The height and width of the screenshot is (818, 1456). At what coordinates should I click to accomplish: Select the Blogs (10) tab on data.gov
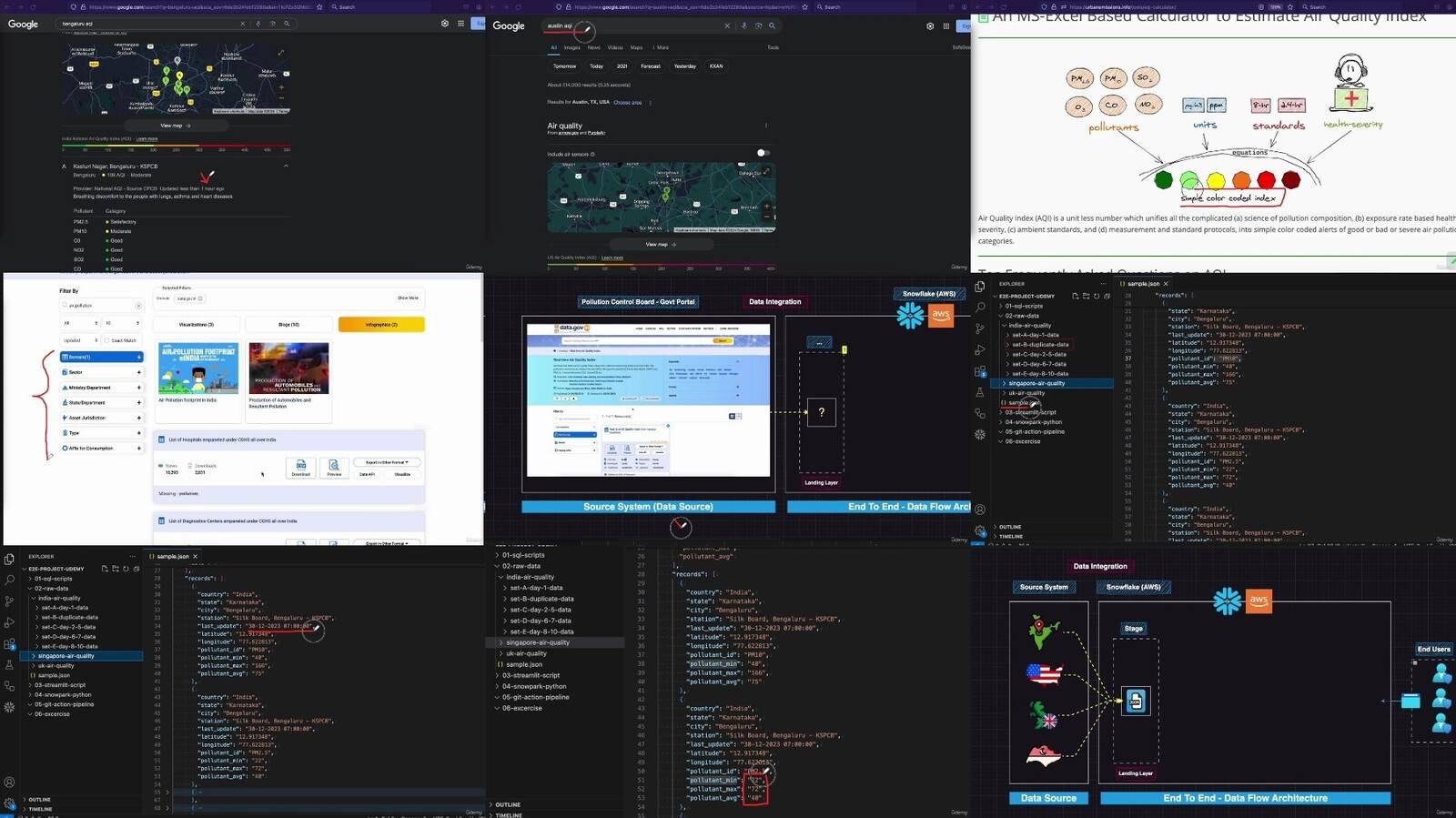pyautogui.click(x=288, y=324)
